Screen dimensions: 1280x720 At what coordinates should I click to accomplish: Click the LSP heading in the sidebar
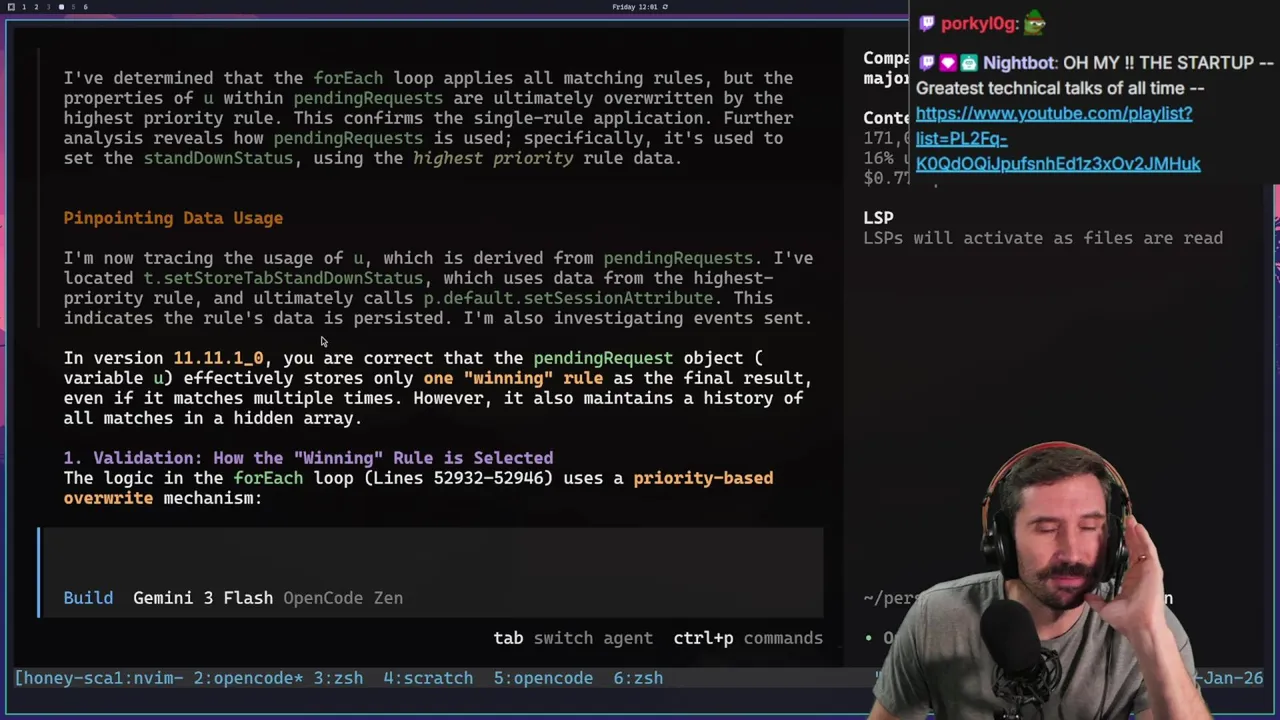[x=878, y=218]
